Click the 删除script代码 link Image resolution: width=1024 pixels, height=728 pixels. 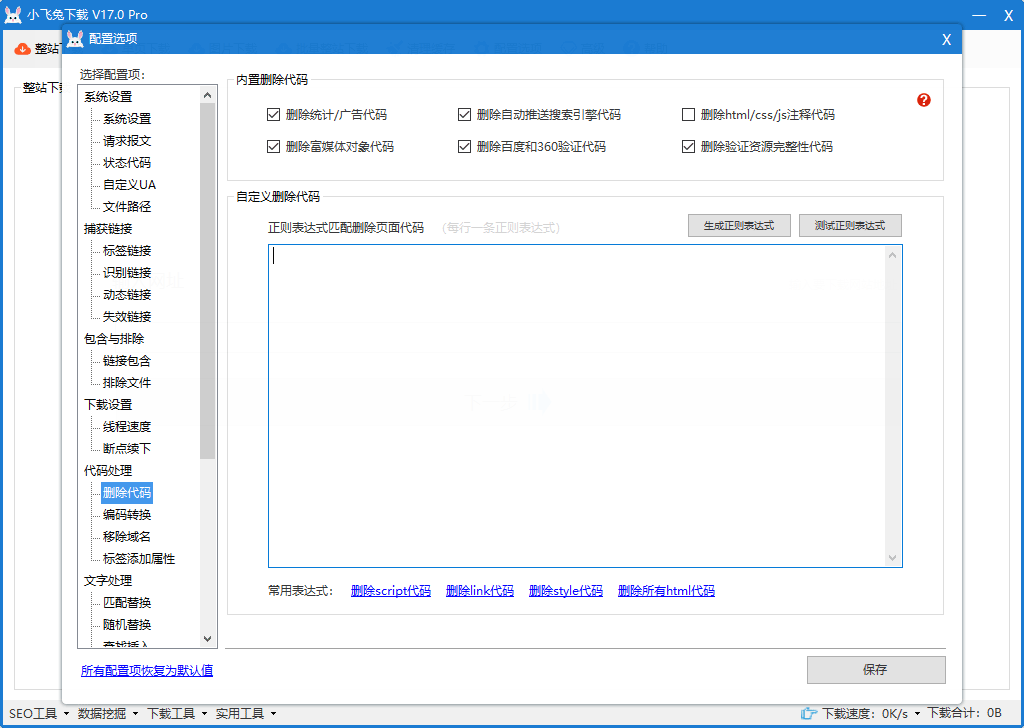tap(391, 591)
